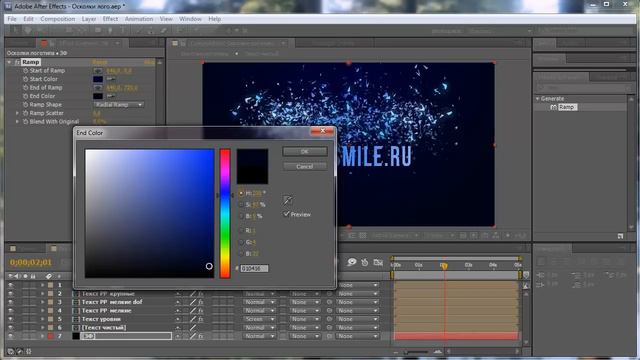
Task: Open the Screen blend mode dropdown on layer 5
Action: coord(259,319)
